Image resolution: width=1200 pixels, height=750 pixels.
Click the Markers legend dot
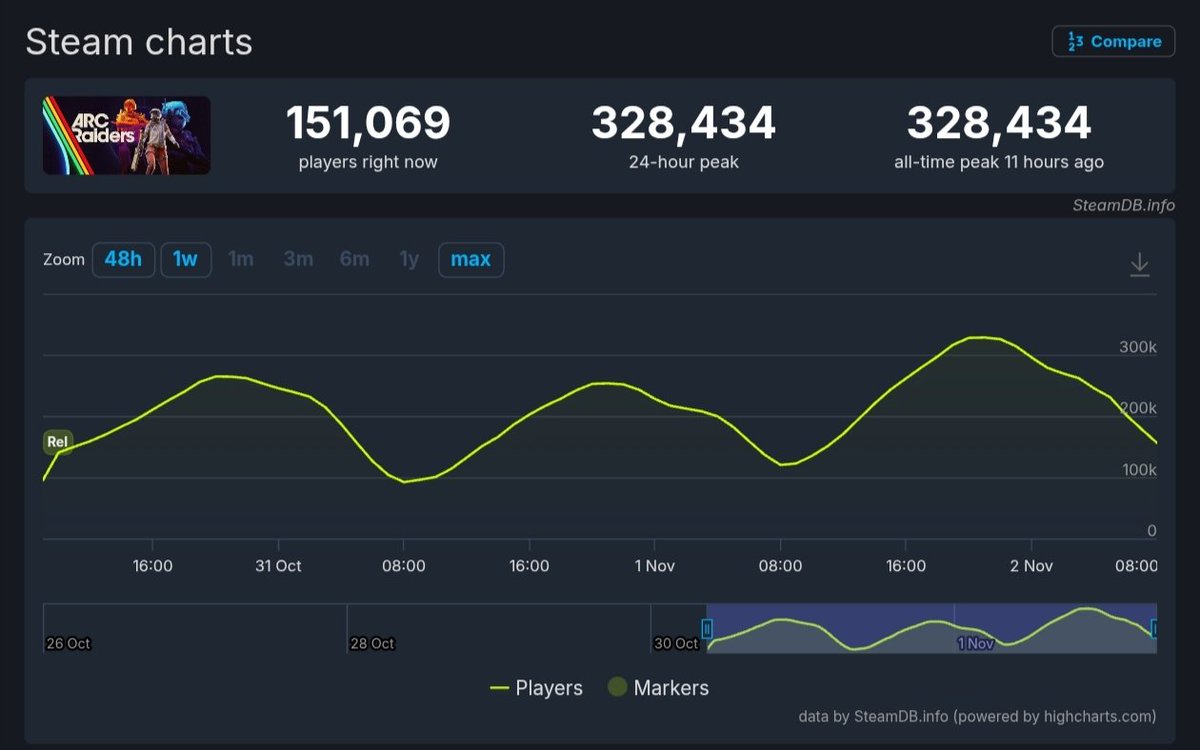click(x=615, y=688)
